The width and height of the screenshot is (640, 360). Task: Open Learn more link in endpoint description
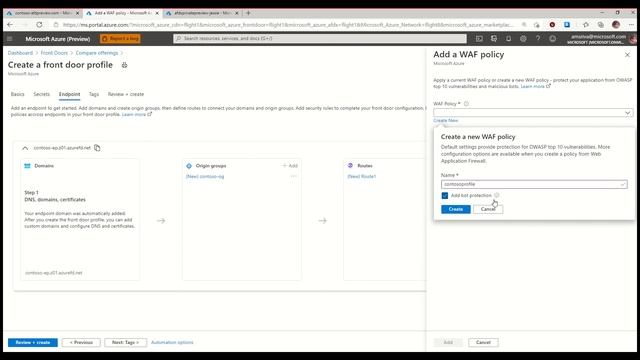pyautogui.click(x=137, y=115)
